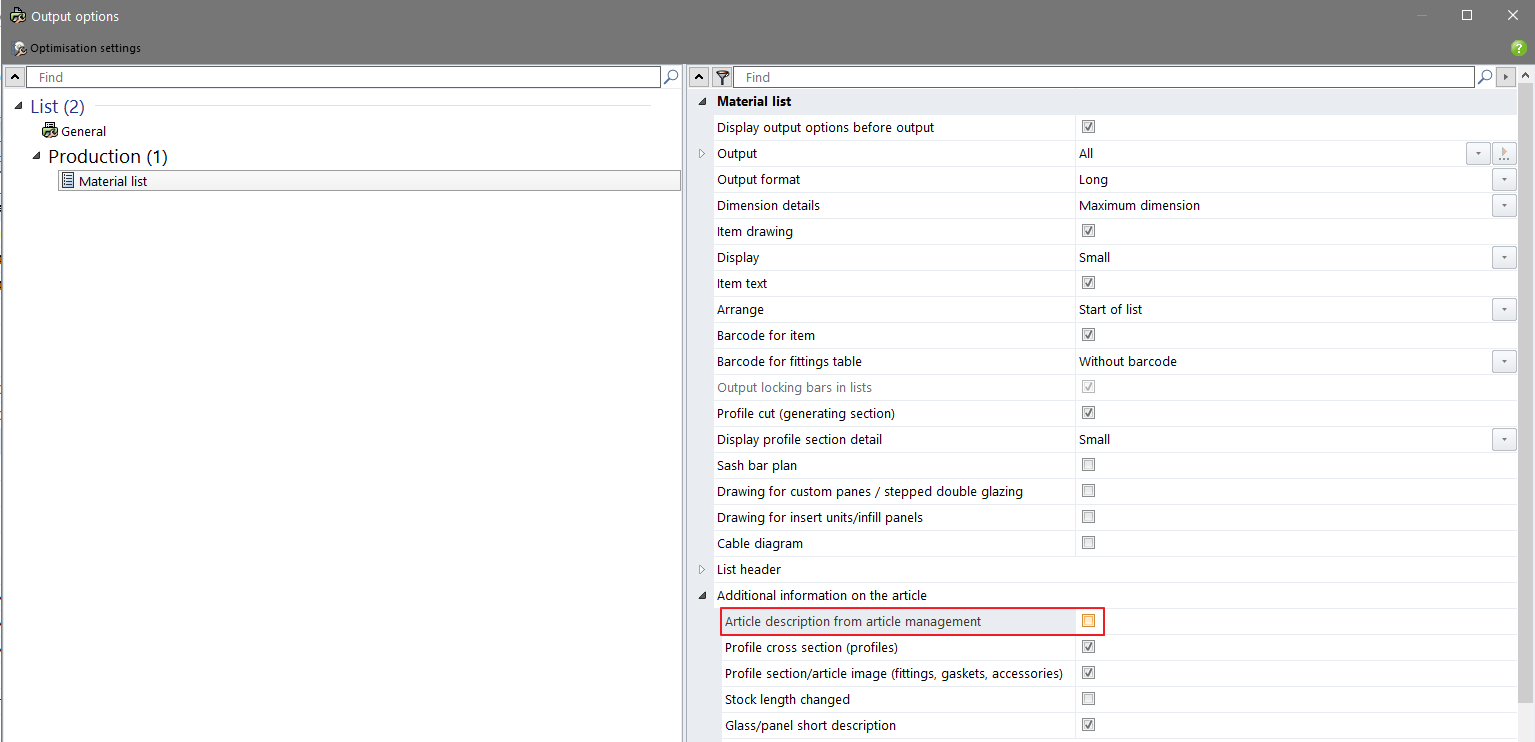The height and width of the screenshot is (742, 1535).
Task: Uncheck the Barcode for item checkbox
Action: click(1088, 335)
